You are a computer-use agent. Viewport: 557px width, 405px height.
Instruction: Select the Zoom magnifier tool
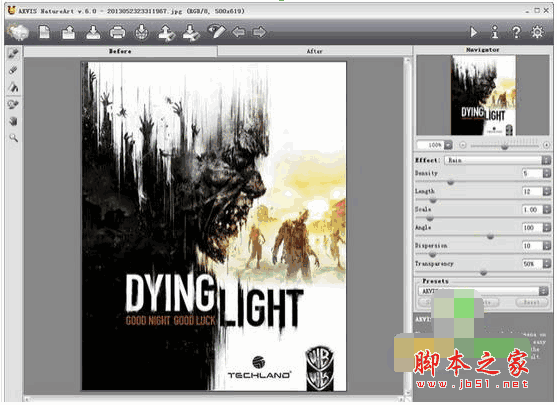coord(13,138)
